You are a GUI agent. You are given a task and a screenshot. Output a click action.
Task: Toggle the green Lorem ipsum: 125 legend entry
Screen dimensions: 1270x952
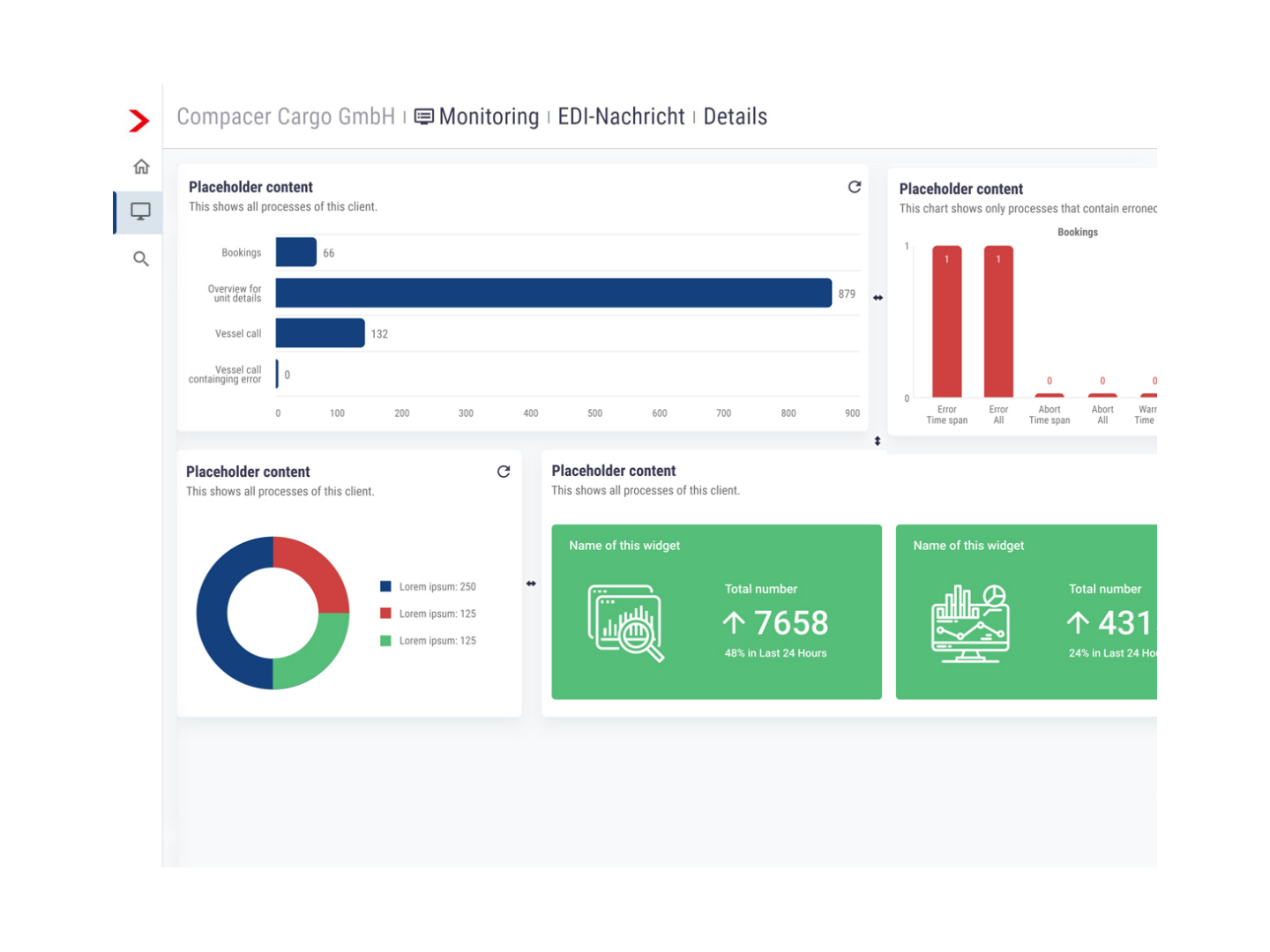coord(428,641)
